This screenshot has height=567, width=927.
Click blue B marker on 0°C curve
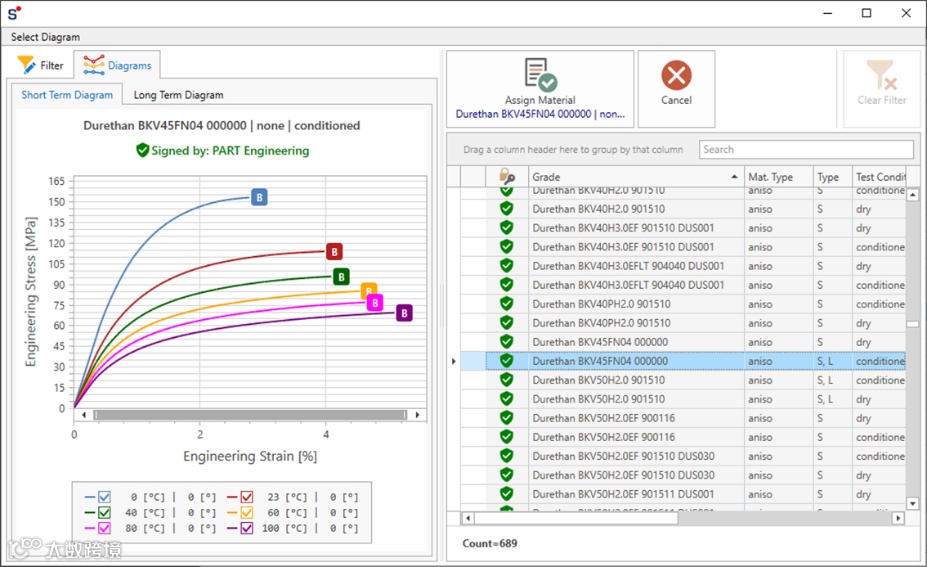click(259, 197)
